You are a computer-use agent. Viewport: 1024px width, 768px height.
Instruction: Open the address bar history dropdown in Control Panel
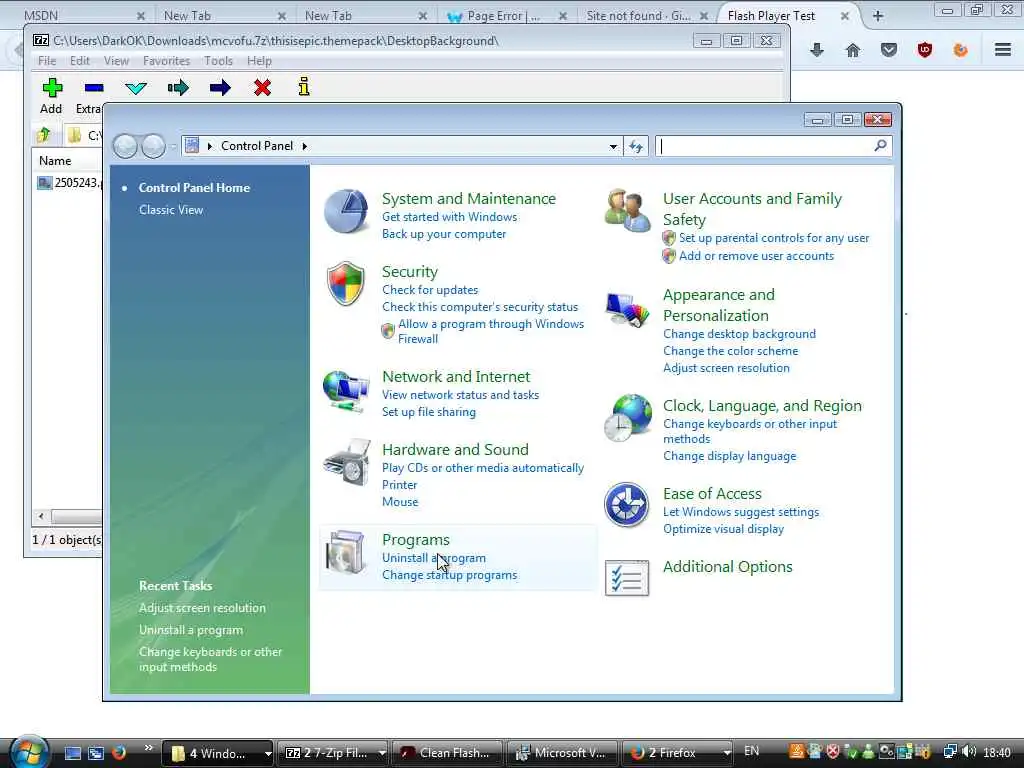click(613, 146)
